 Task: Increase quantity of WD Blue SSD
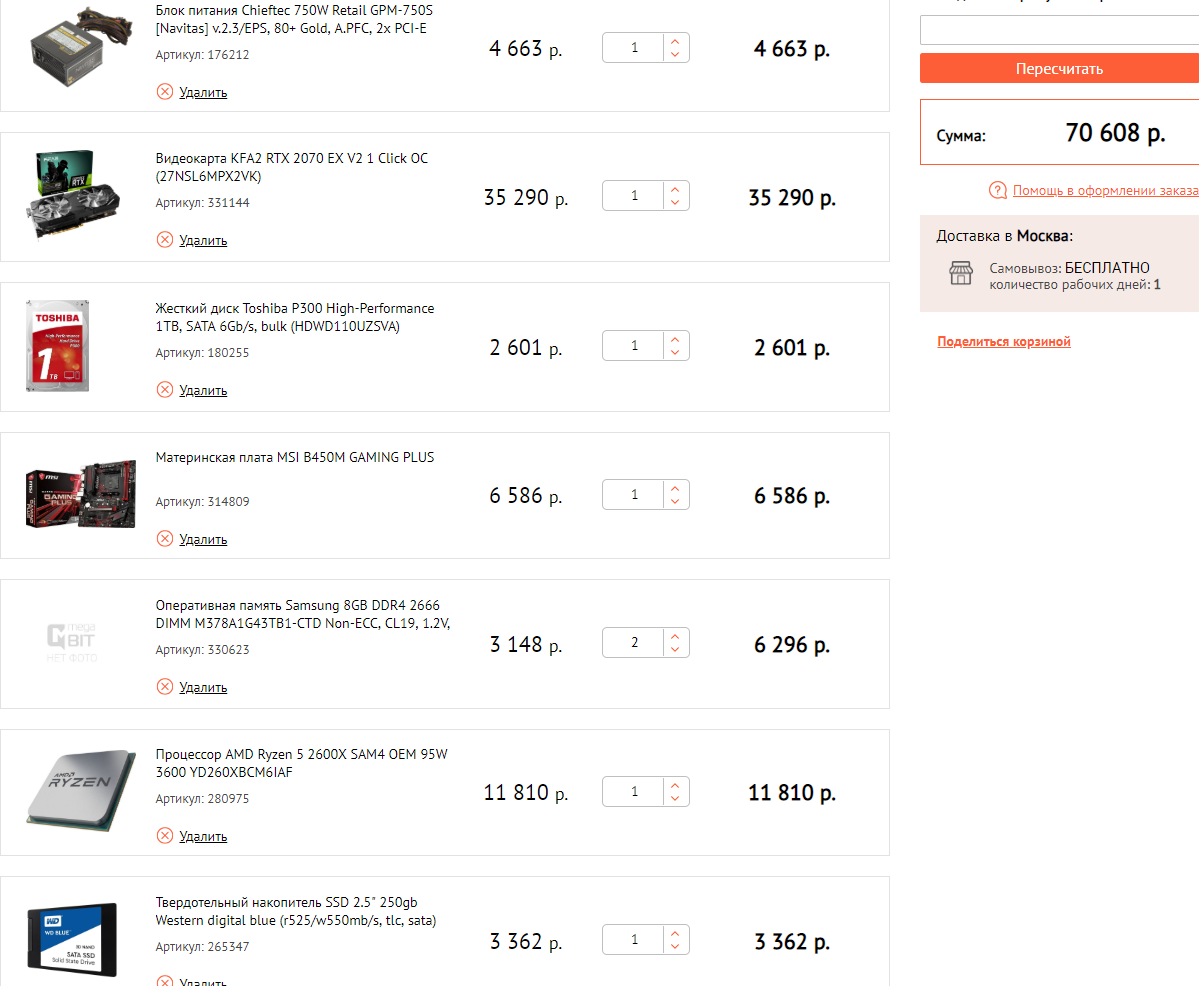tap(676, 934)
